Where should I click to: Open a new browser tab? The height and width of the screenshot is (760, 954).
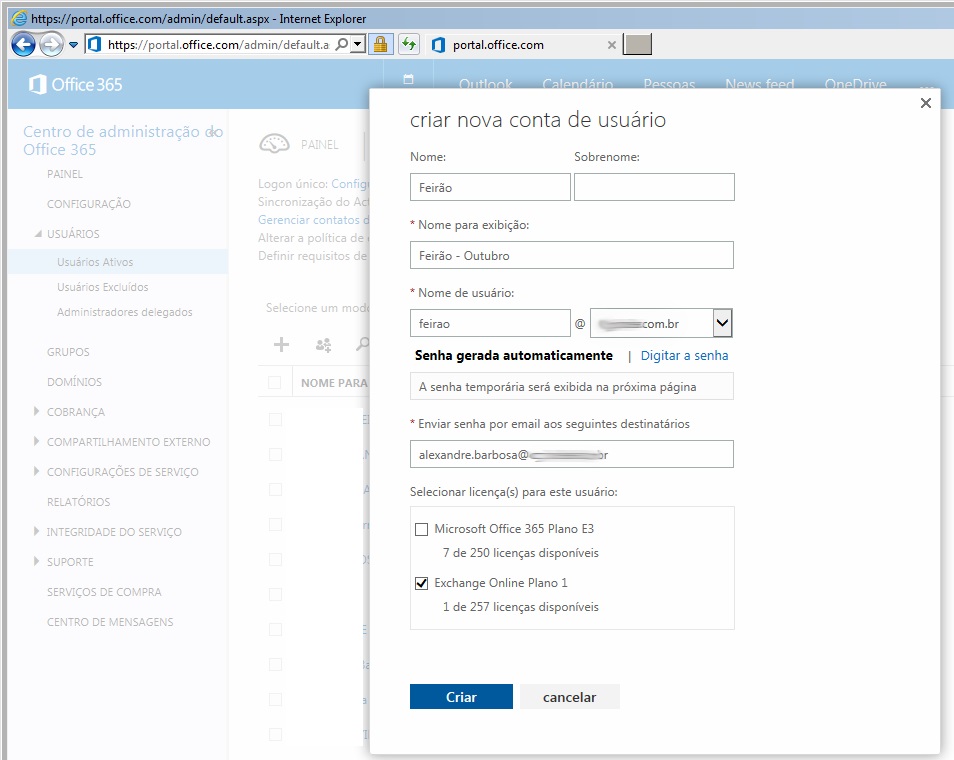pos(637,44)
